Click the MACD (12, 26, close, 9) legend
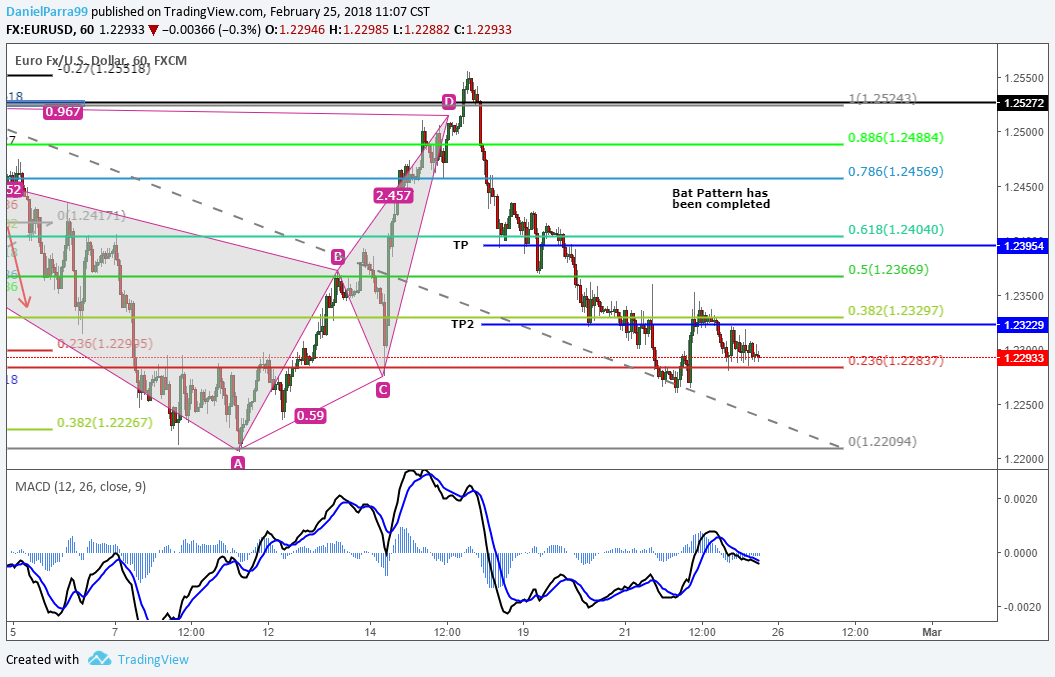The height and width of the screenshot is (677, 1055). tap(80, 487)
